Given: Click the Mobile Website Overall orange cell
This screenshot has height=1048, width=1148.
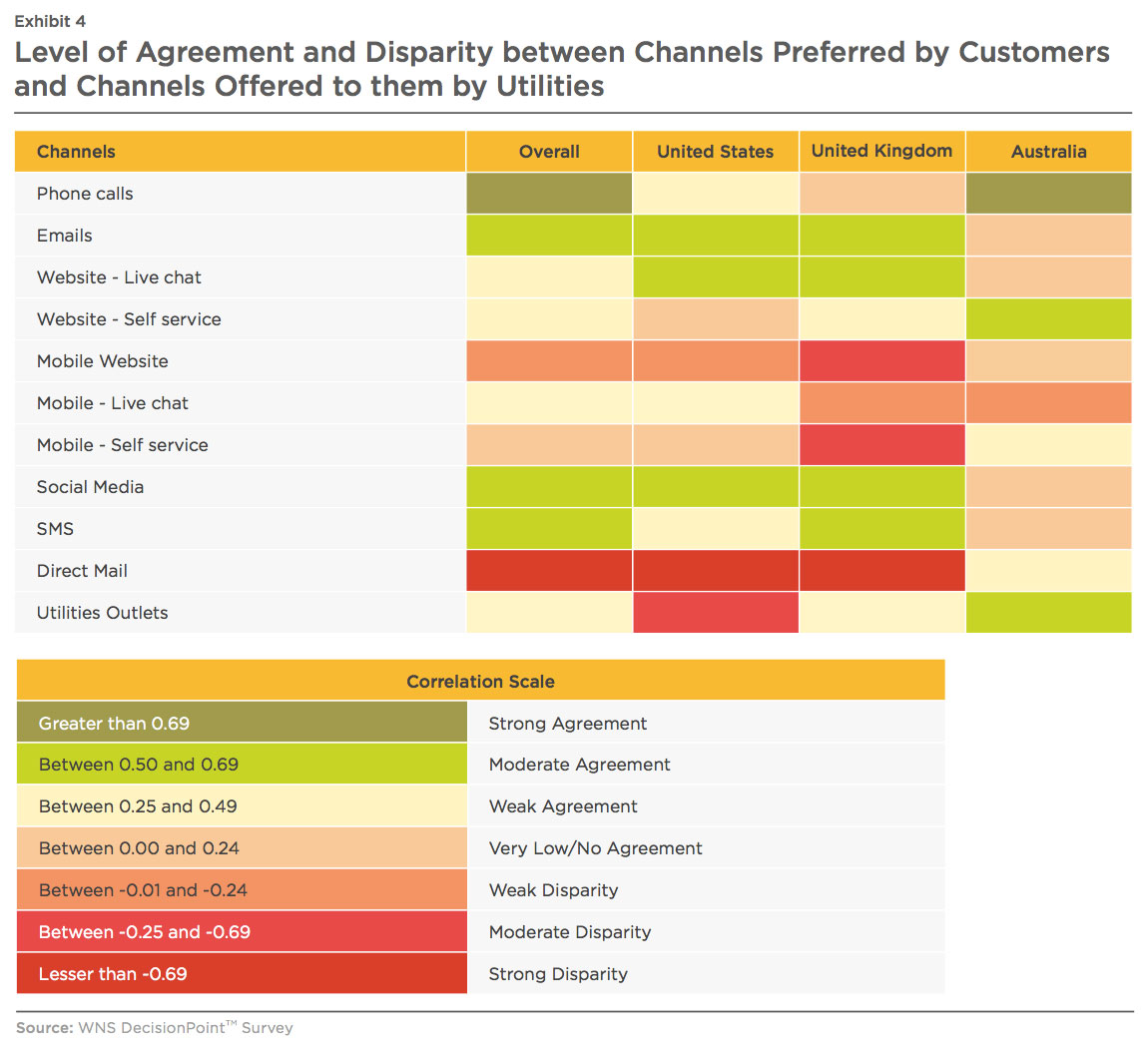Looking at the screenshot, I should coord(549,360).
